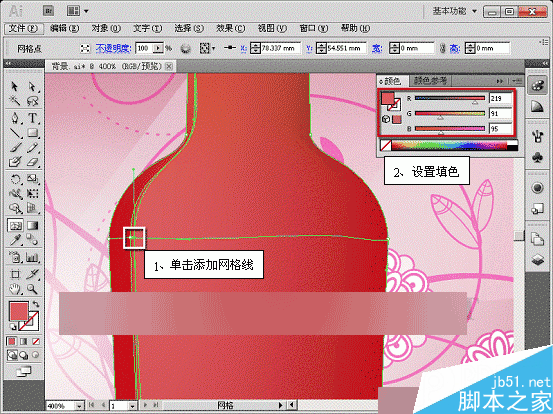Open the 对象(O) menu
553x414 pixels.
pyautogui.click(x=106, y=28)
